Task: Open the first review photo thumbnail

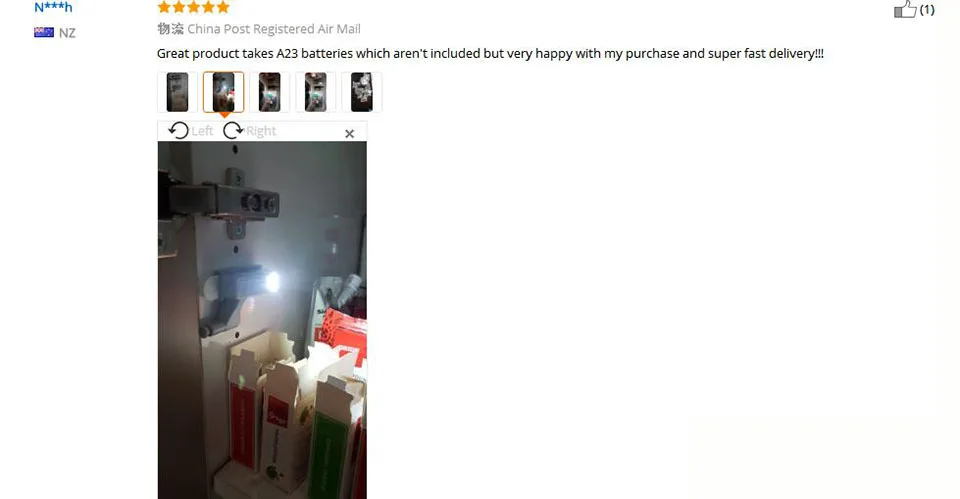Action: click(x=178, y=92)
